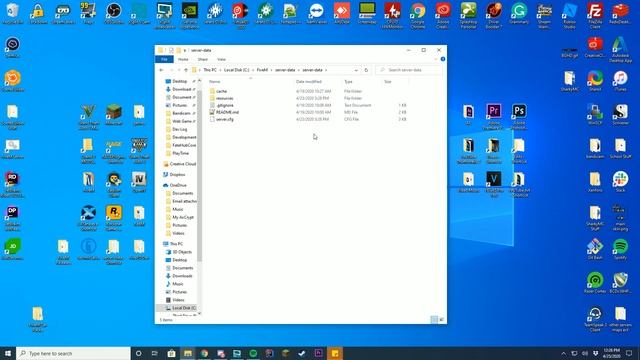Viewport: 640px width, 360px height.
Task: Open Cortana from the taskbar
Action: (x=138, y=353)
